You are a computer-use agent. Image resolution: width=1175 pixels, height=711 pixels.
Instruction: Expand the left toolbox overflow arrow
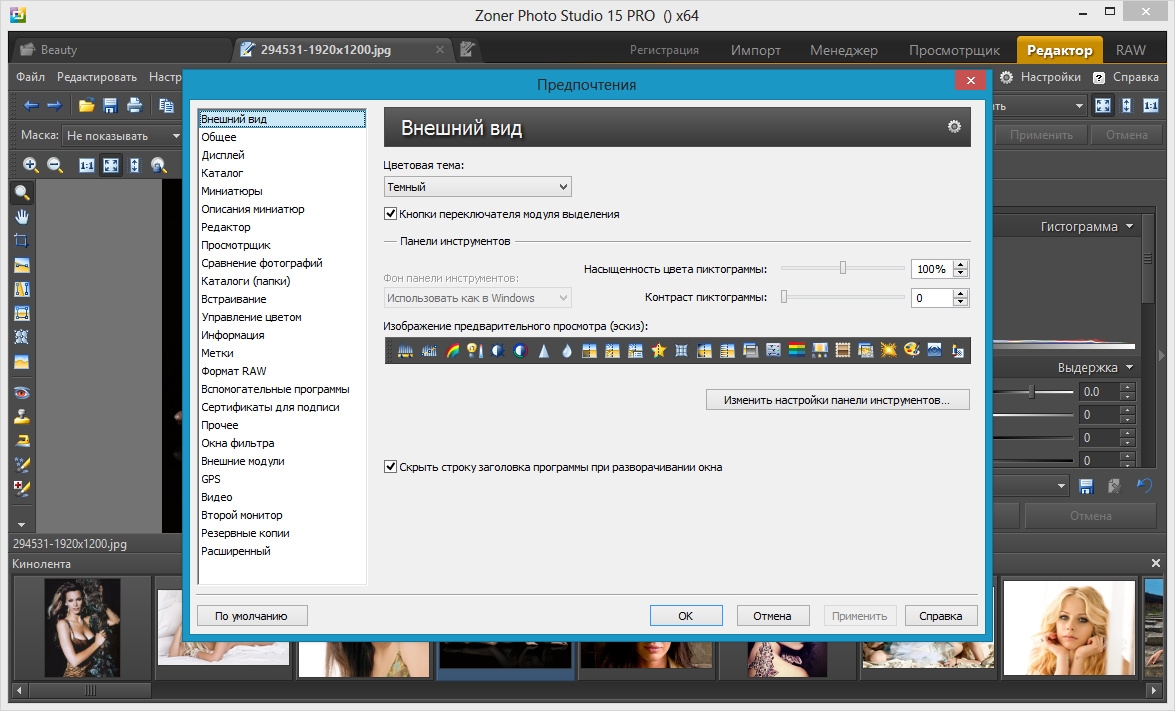22,524
